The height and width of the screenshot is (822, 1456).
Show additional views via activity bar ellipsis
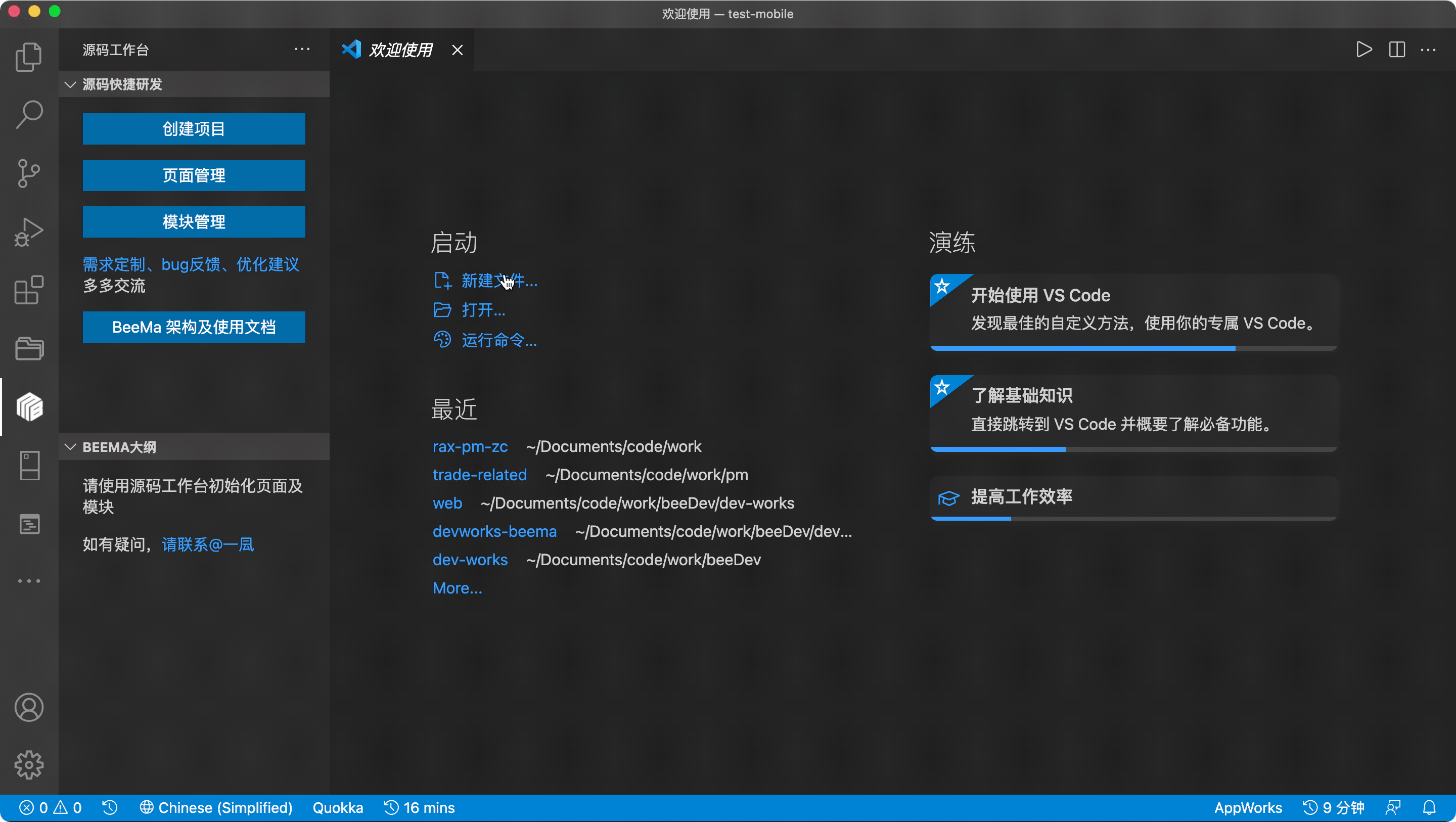pyautogui.click(x=29, y=581)
